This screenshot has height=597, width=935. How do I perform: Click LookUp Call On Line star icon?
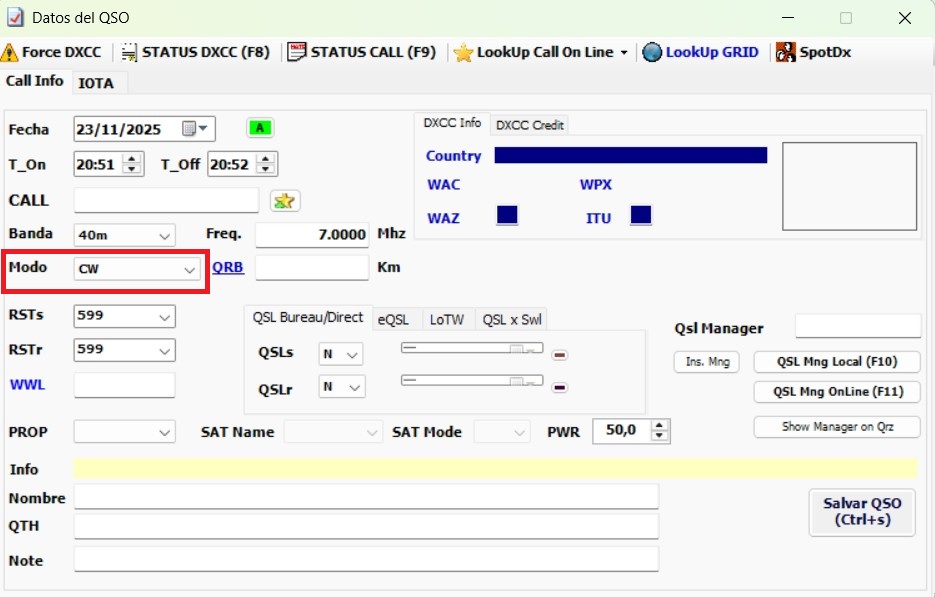tap(463, 52)
